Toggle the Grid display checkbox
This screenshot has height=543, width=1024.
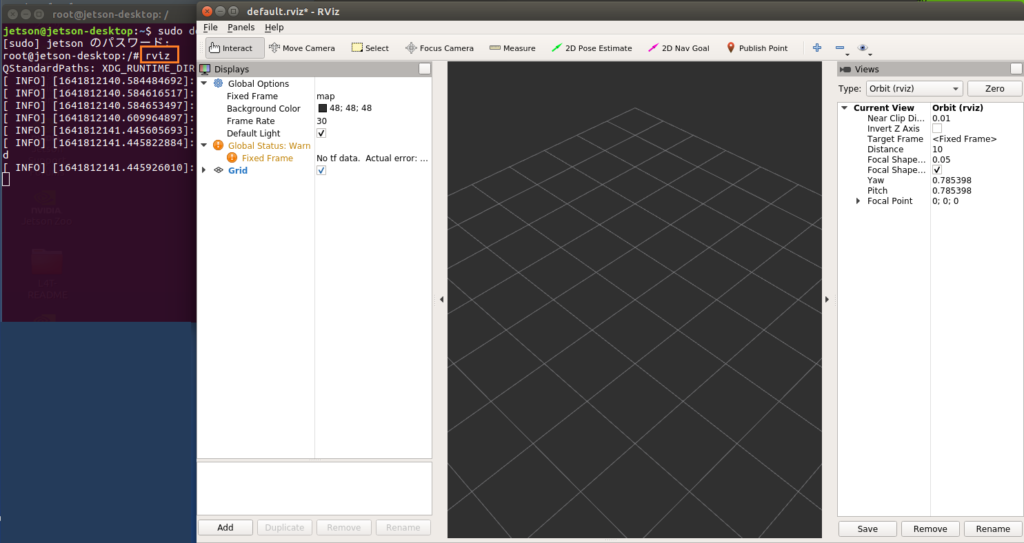[x=321, y=171]
